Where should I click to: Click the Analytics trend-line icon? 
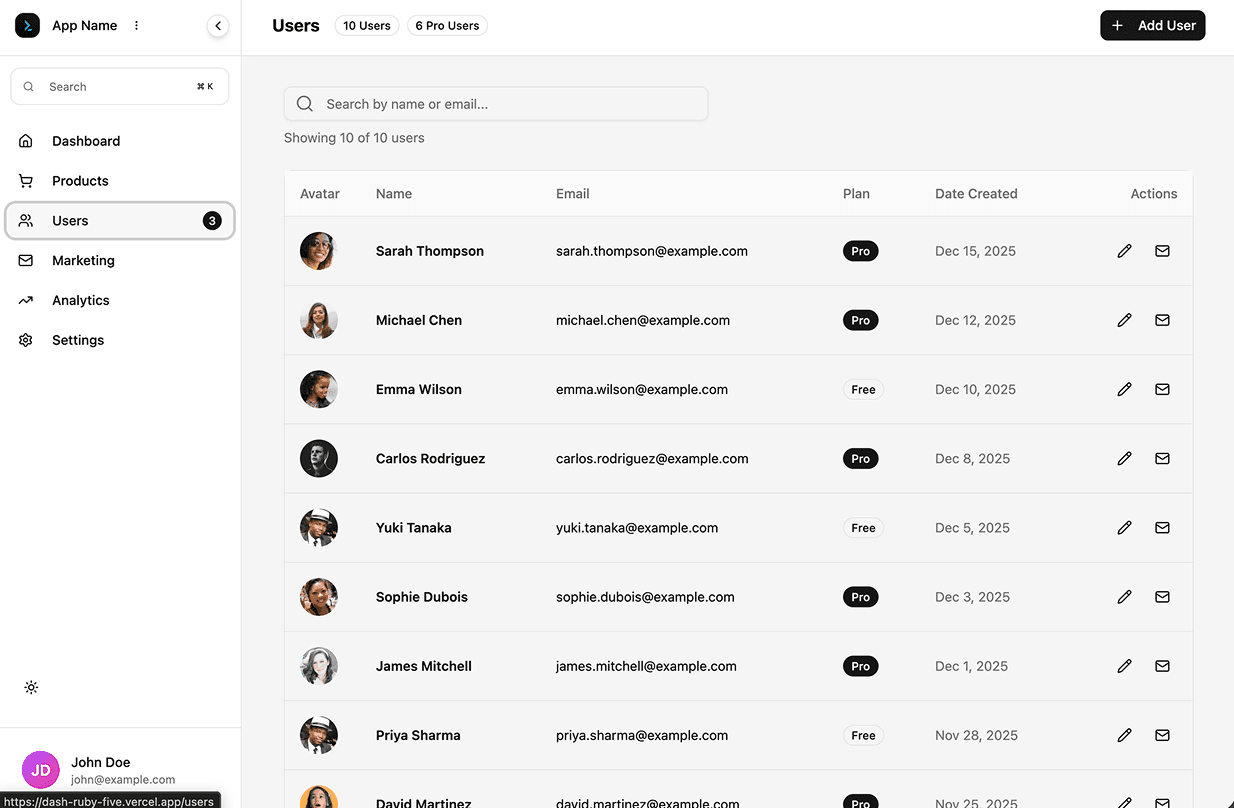point(25,300)
